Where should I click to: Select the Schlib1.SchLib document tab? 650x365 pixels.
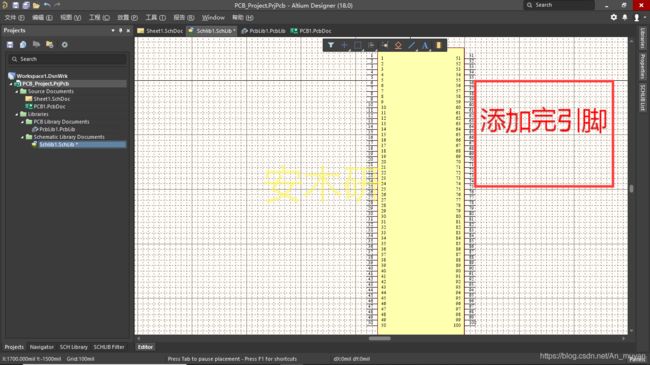click(212, 31)
